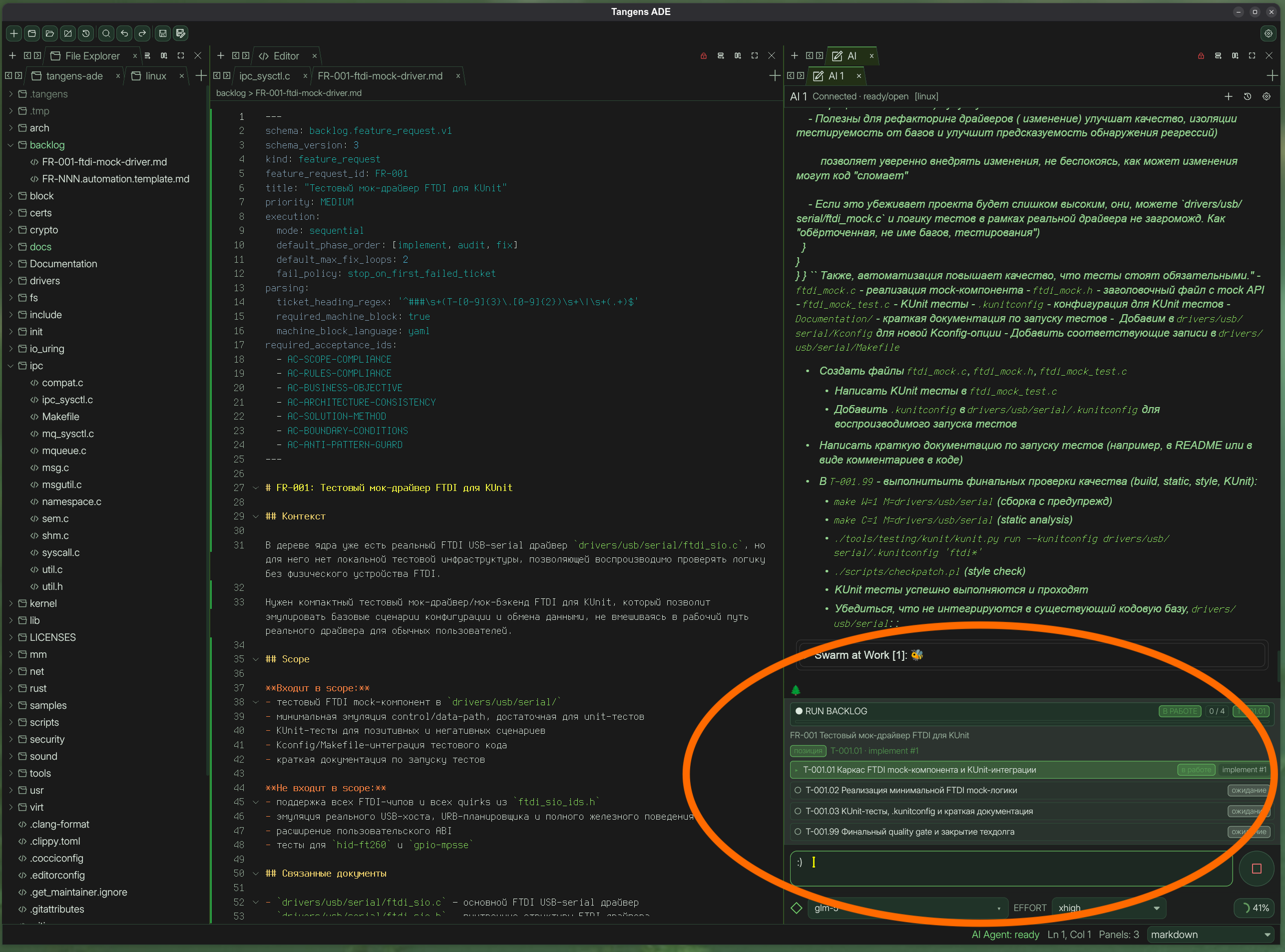
Task: Click the Search magnifier toolbar icon
Action: 106,33
